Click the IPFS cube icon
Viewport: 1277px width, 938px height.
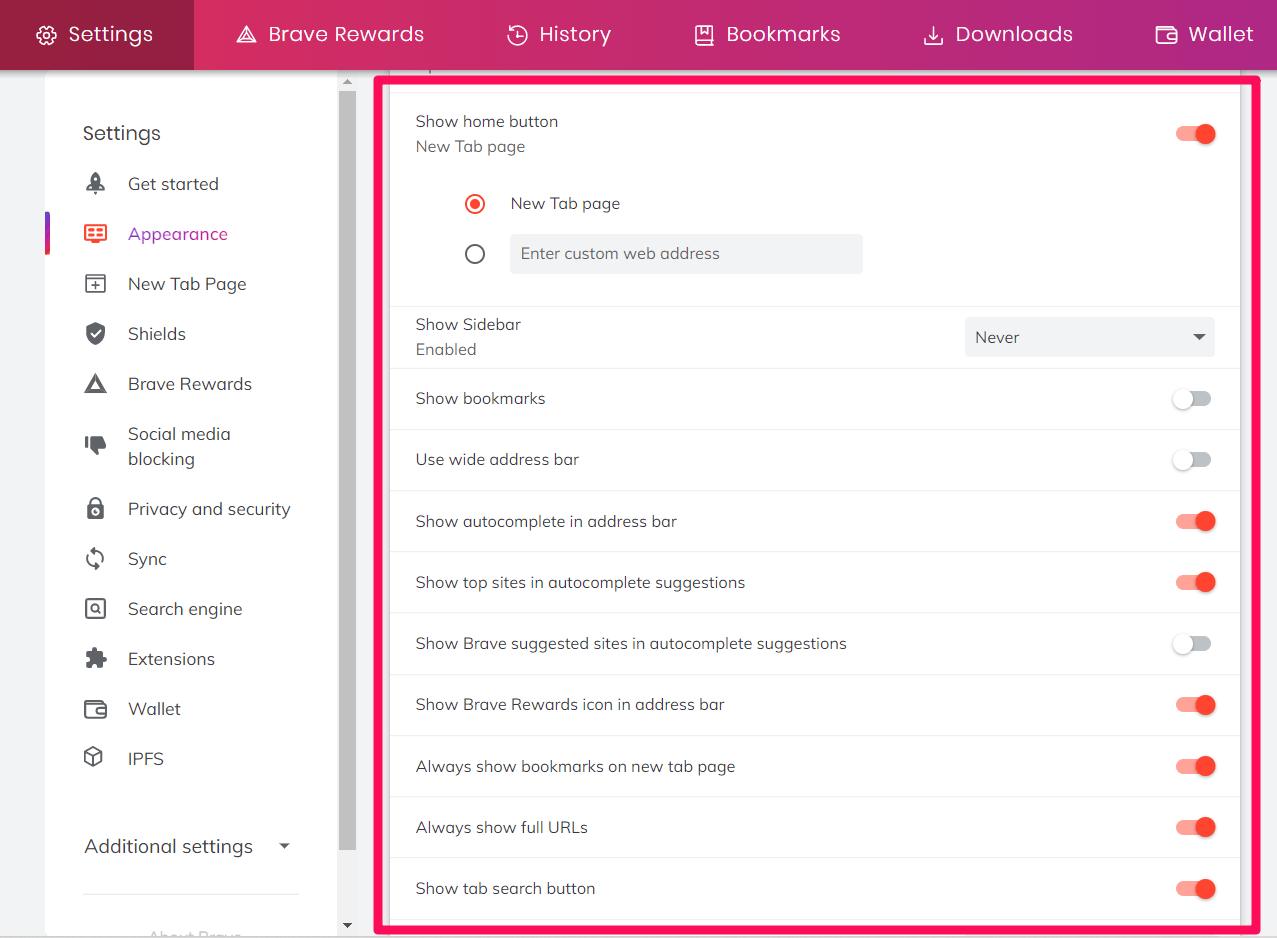pyautogui.click(x=95, y=758)
